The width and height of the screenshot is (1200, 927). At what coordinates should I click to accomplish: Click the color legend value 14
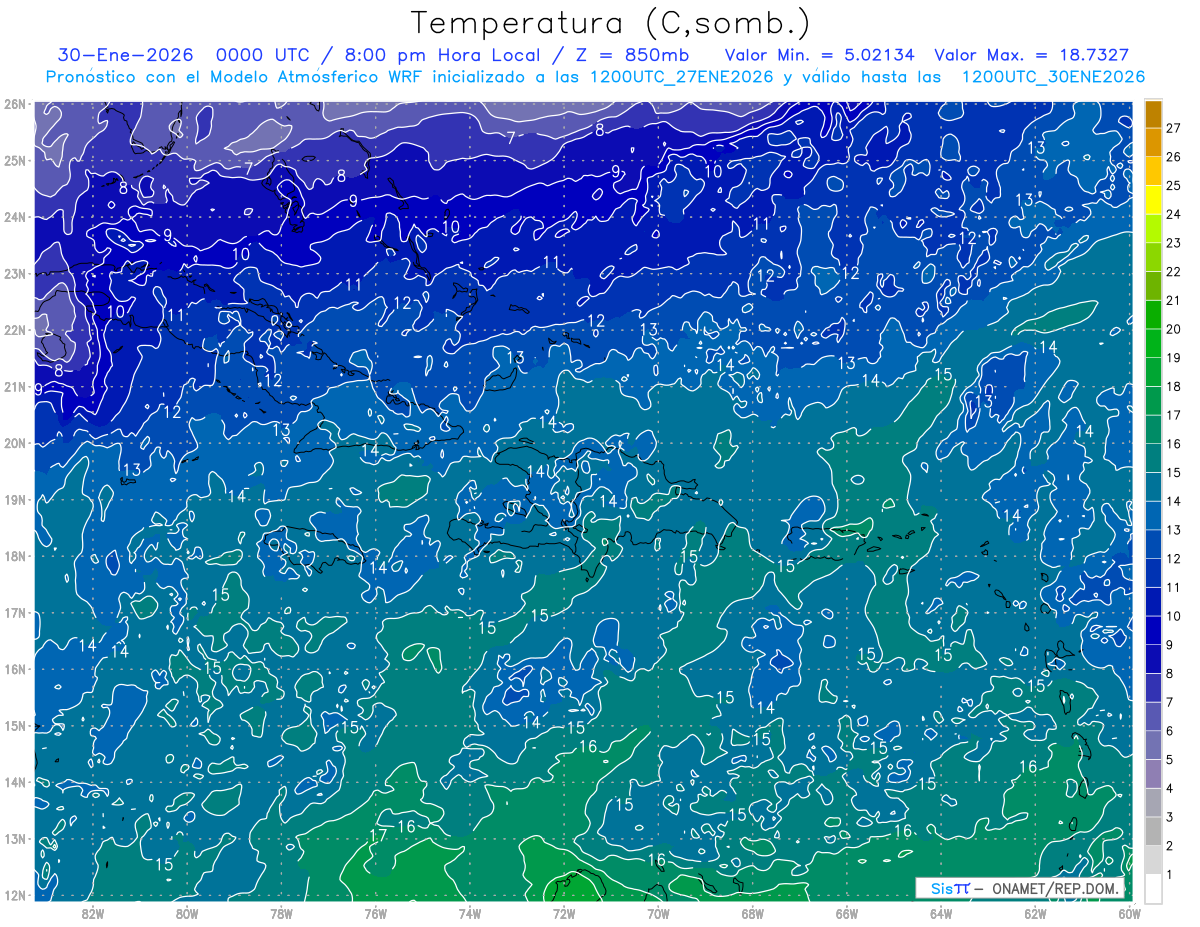click(x=1173, y=501)
